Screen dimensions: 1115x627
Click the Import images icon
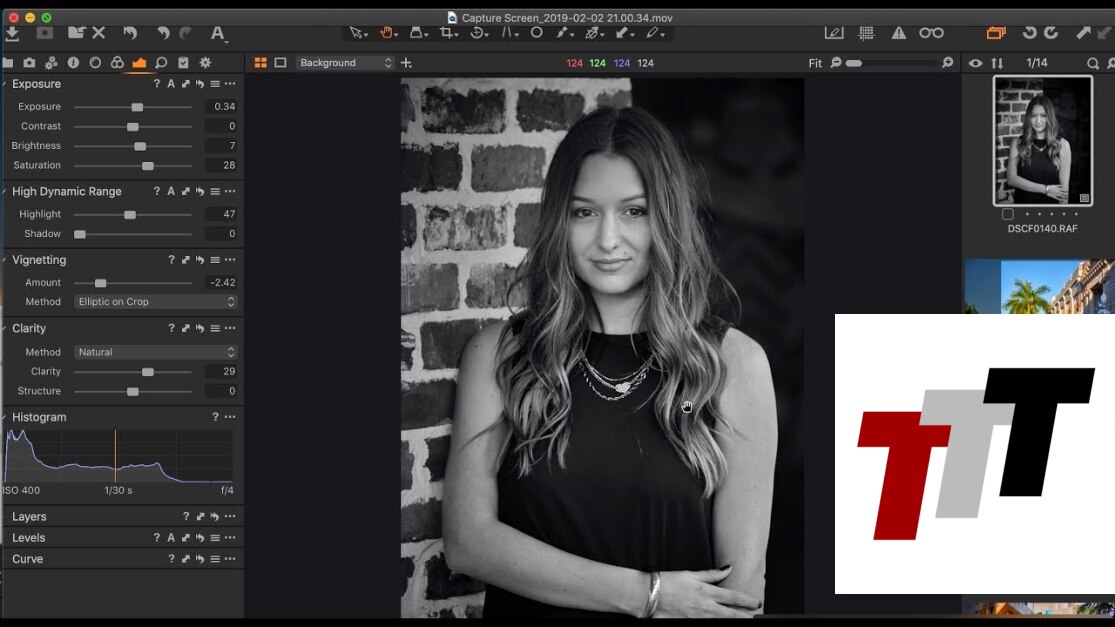pos(12,33)
